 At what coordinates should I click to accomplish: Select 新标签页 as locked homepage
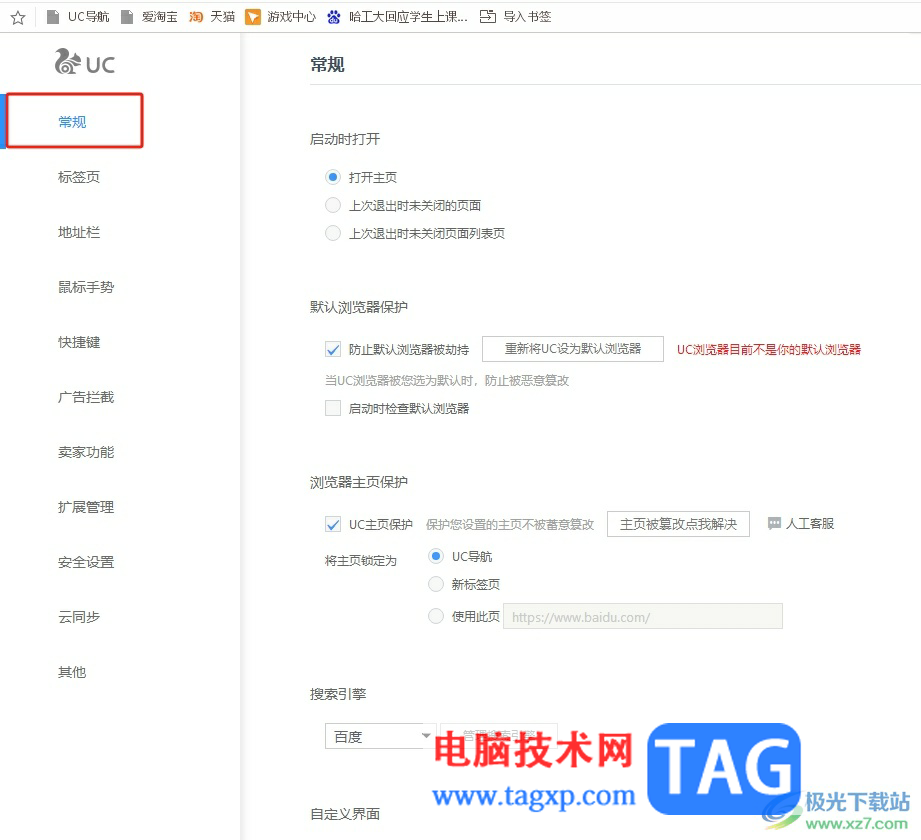(436, 584)
